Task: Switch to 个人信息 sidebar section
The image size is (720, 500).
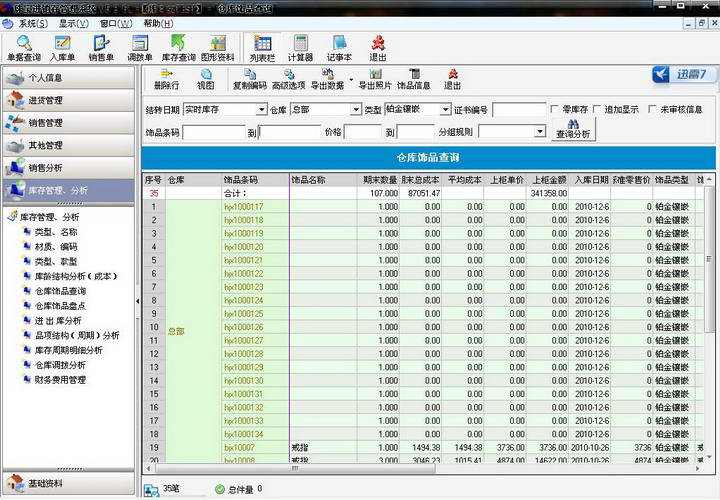Action: (x=69, y=78)
